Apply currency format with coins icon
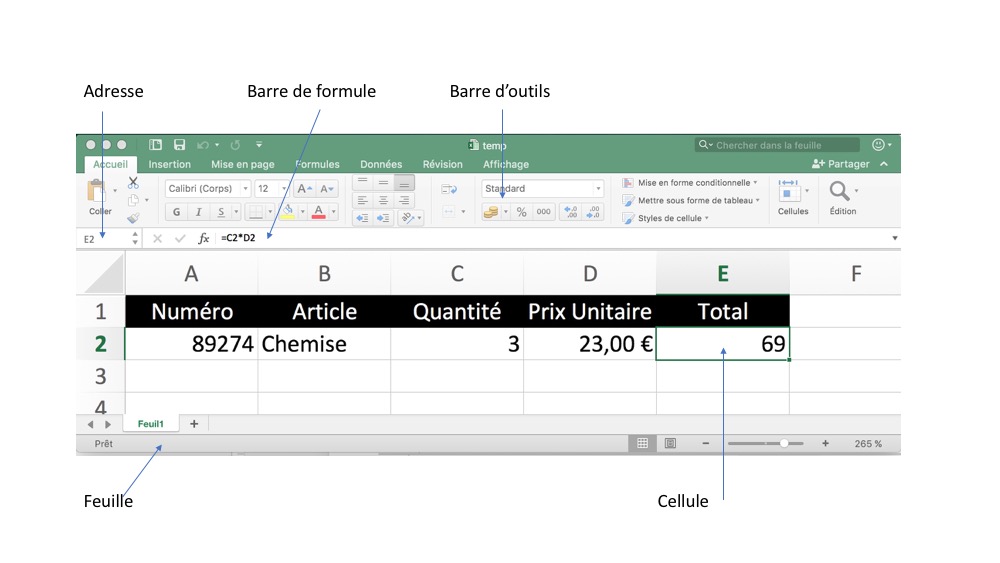1000x563 pixels. tap(490, 212)
